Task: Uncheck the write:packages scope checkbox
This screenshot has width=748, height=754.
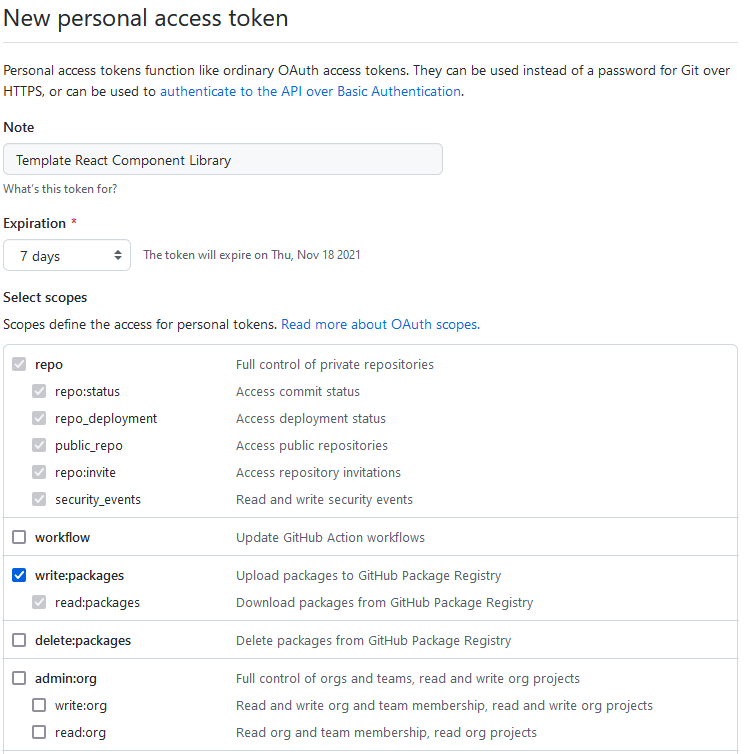Action: click(x=19, y=575)
